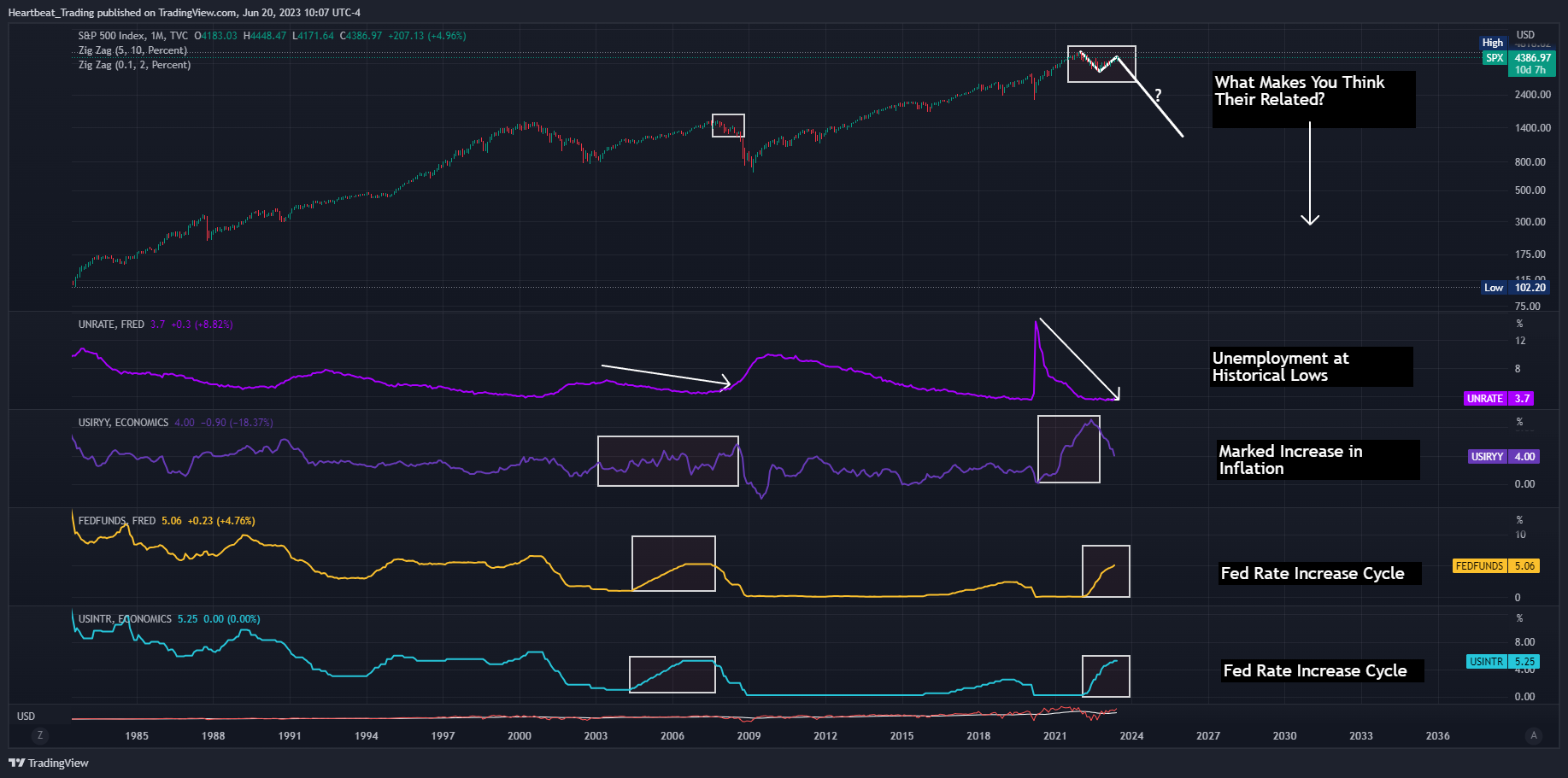Click the 2036 label on the time axis
1568x778 pixels.
pos(1438,736)
